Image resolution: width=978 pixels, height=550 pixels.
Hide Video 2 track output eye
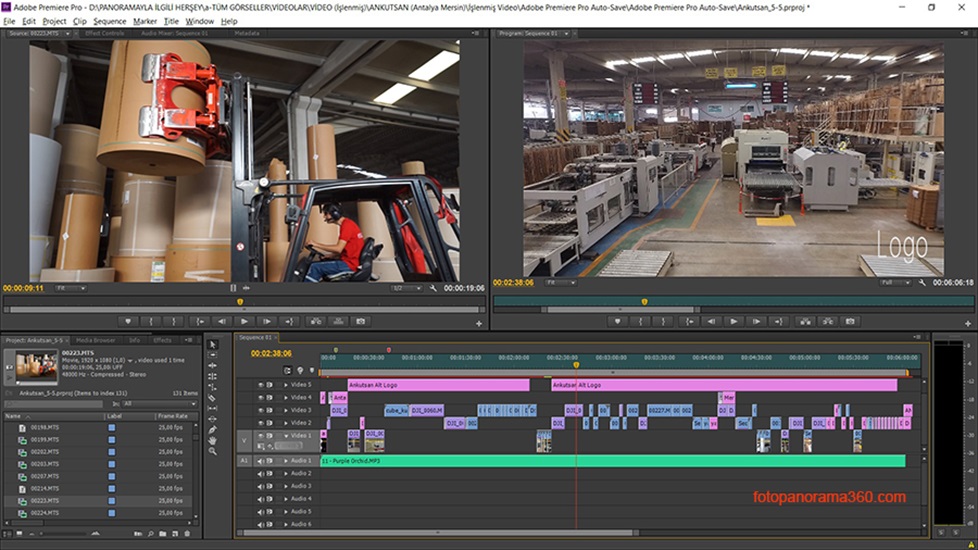coord(261,423)
